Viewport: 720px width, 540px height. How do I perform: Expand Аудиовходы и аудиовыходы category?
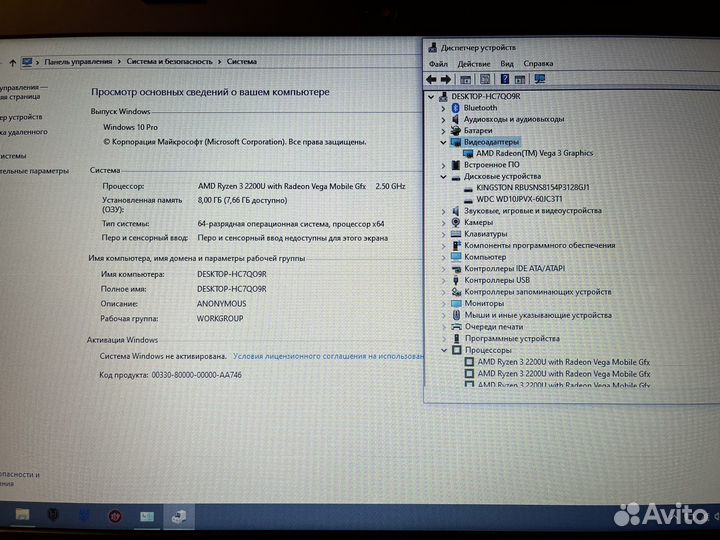(443, 119)
